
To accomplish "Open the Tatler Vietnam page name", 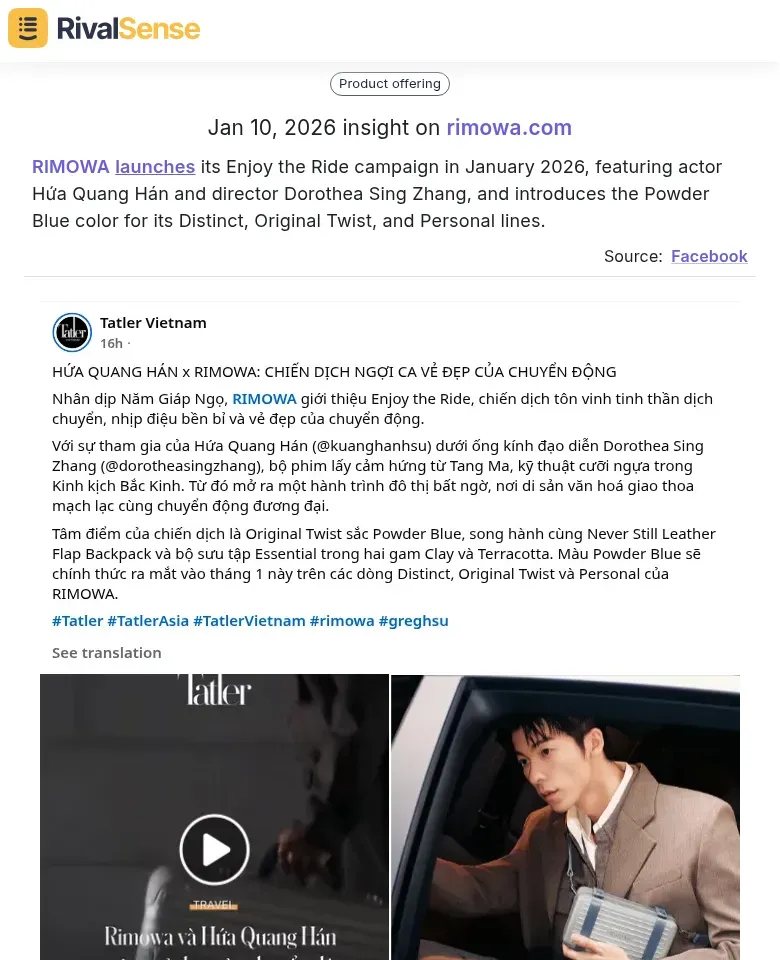I will (x=153, y=323).
